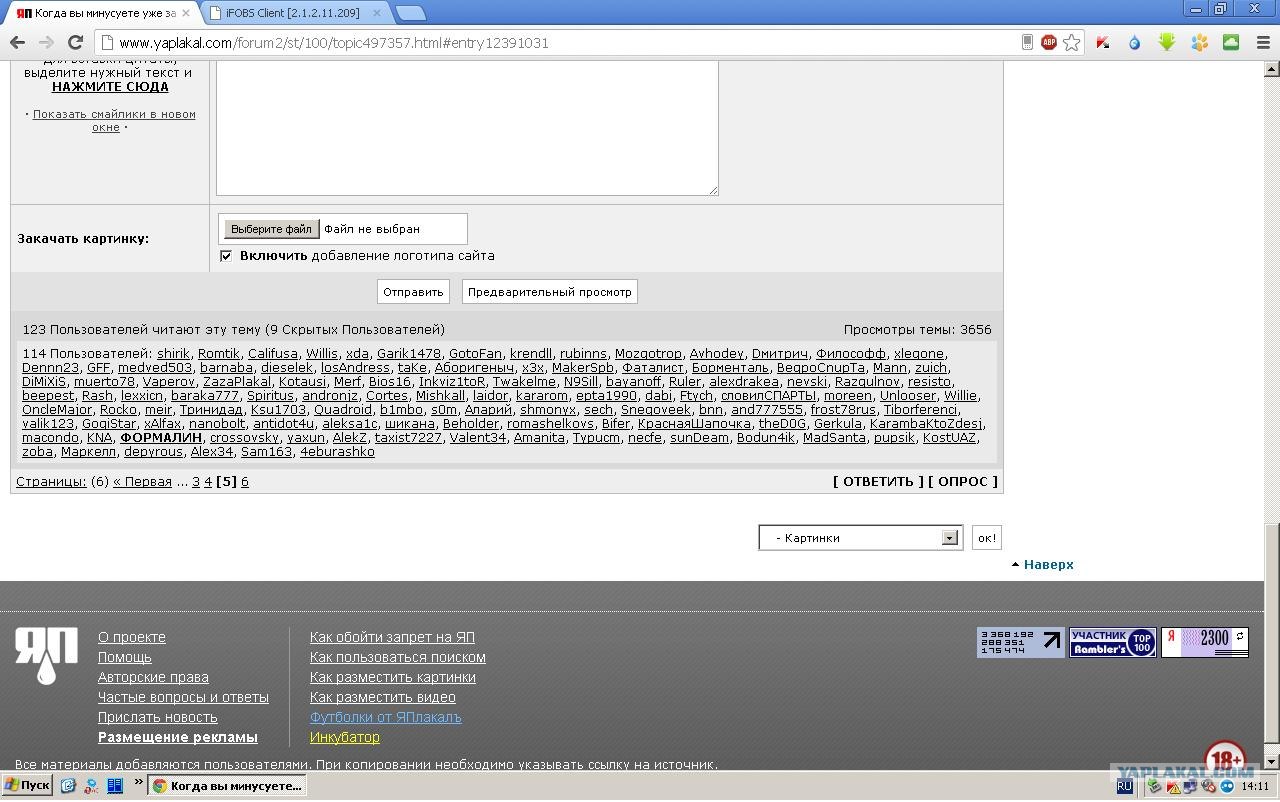Open the О проекте footer link
The width and height of the screenshot is (1280, 802).
[132, 638]
